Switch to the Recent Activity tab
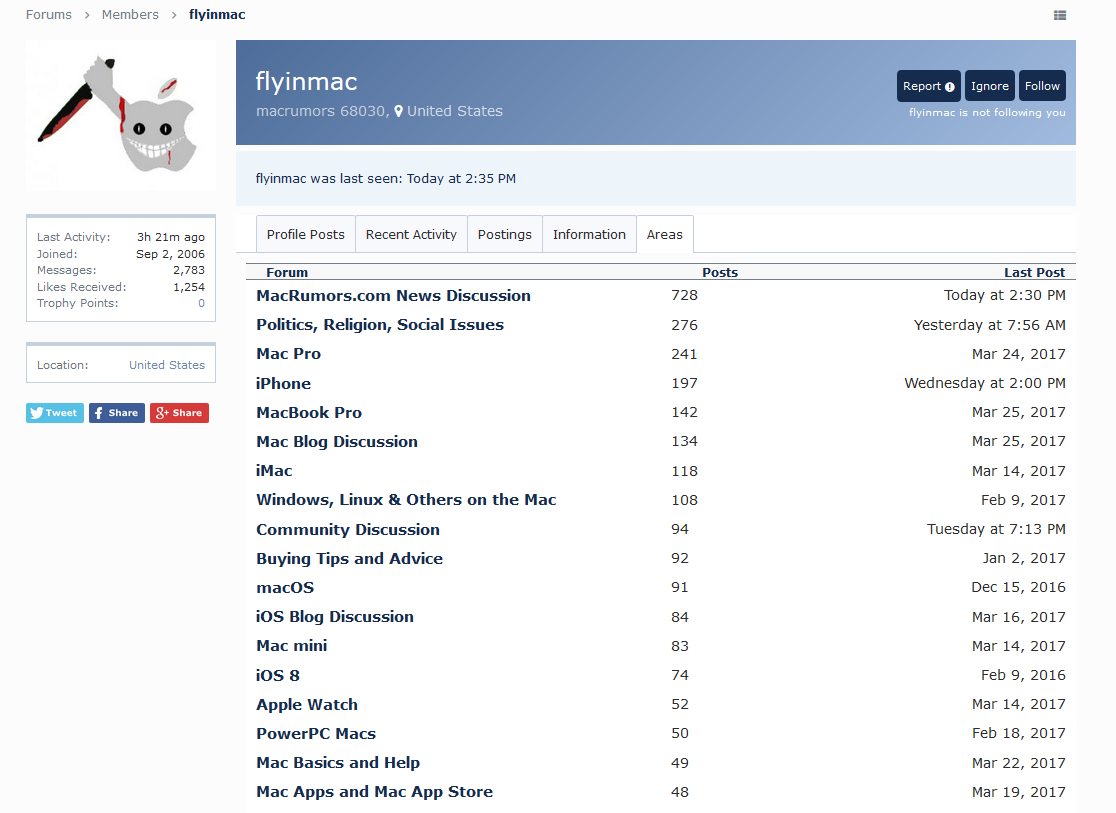This screenshot has width=1116, height=813. pos(411,234)
